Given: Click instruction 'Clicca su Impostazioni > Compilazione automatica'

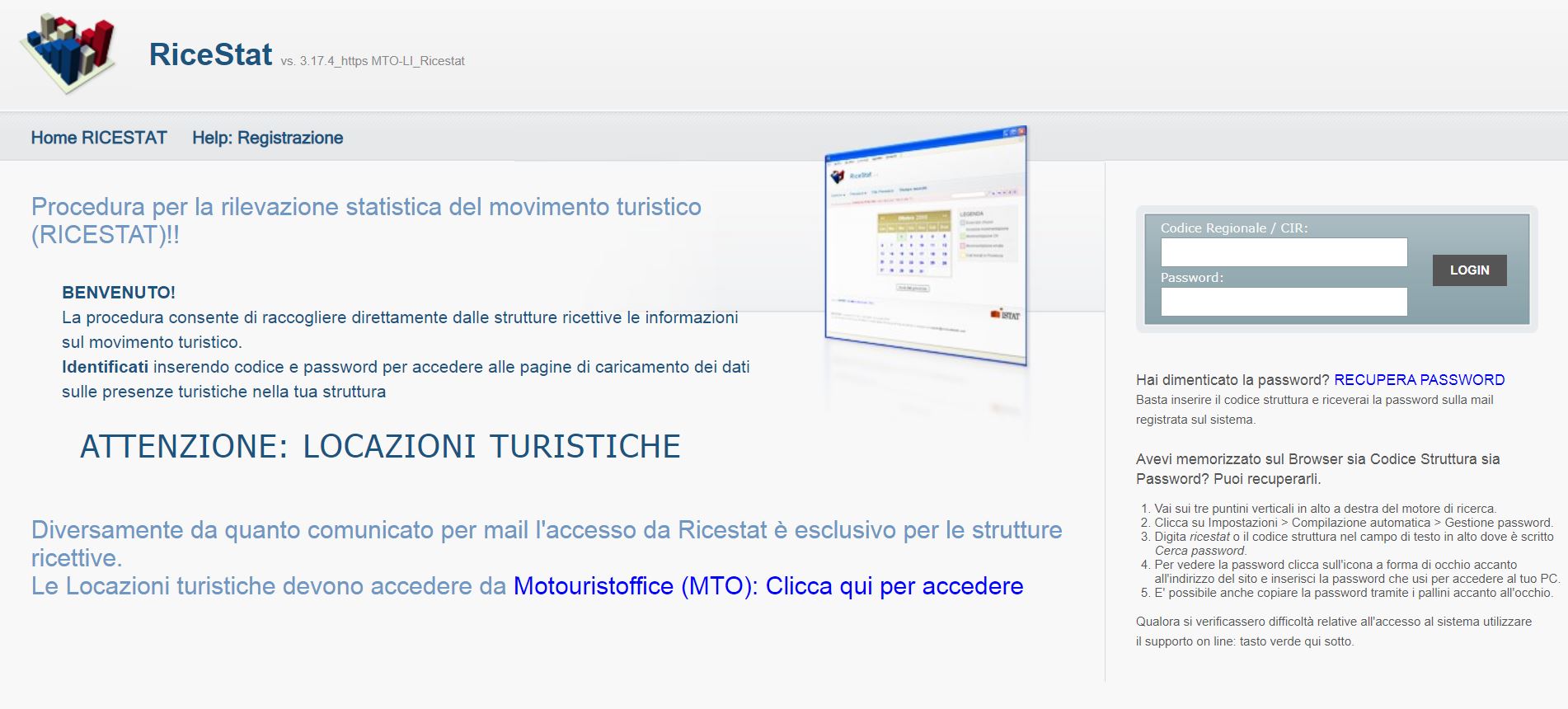Looking at the screenshot, I should click(x=1354, y=523).
